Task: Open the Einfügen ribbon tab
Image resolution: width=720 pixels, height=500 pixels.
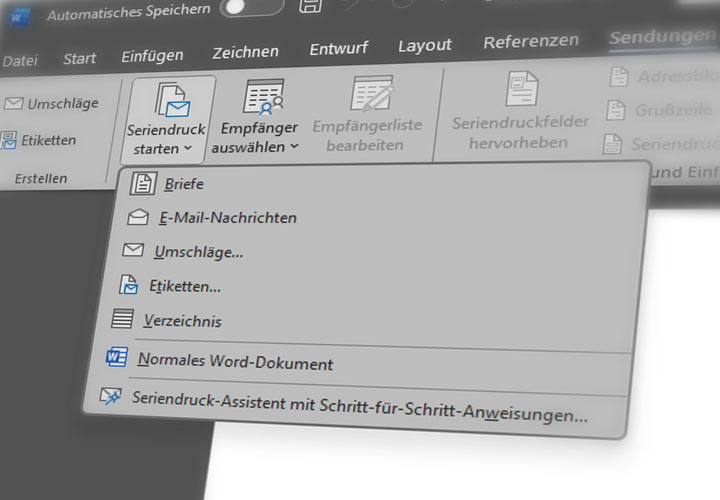Action: click(x=152, y=56)
